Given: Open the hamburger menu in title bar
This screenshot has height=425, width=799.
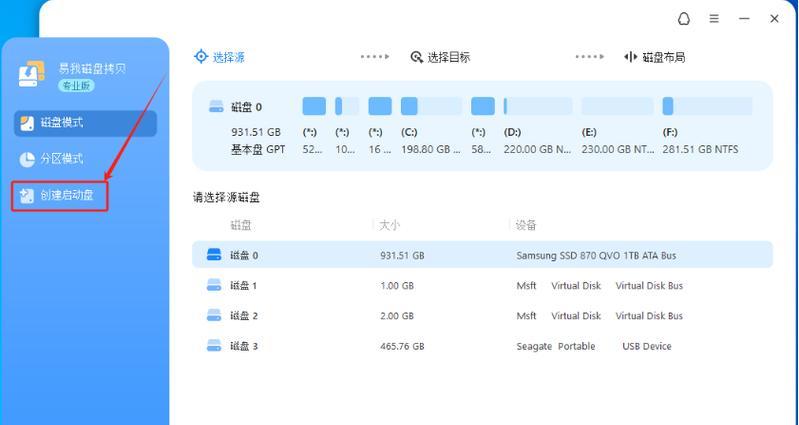Looking at the screenshot, I should tap(714, 18).
